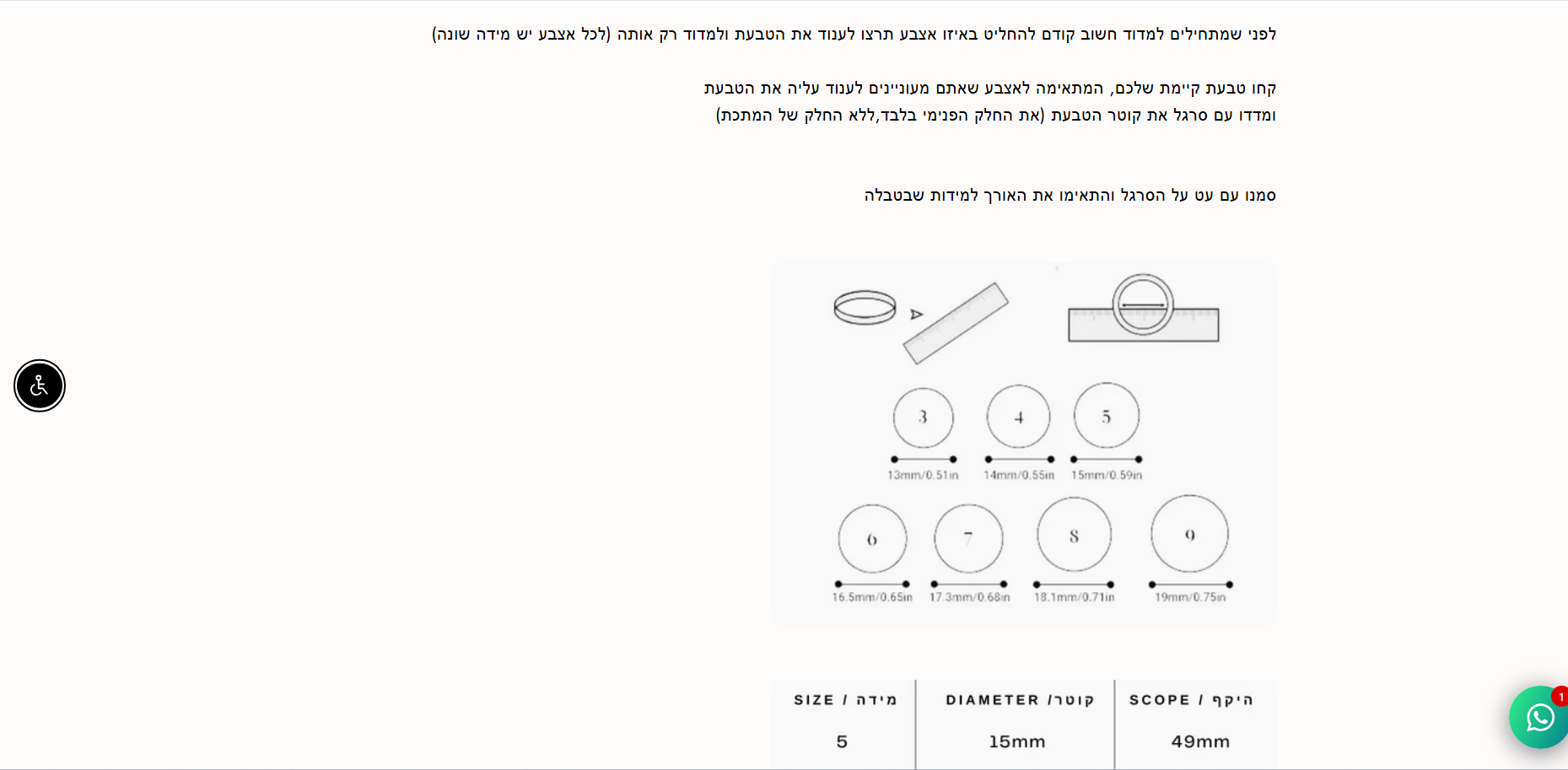1568x770 pixels.
Task: Open the WhatsApp chat bubble
Action: [x=1539, y=717]
